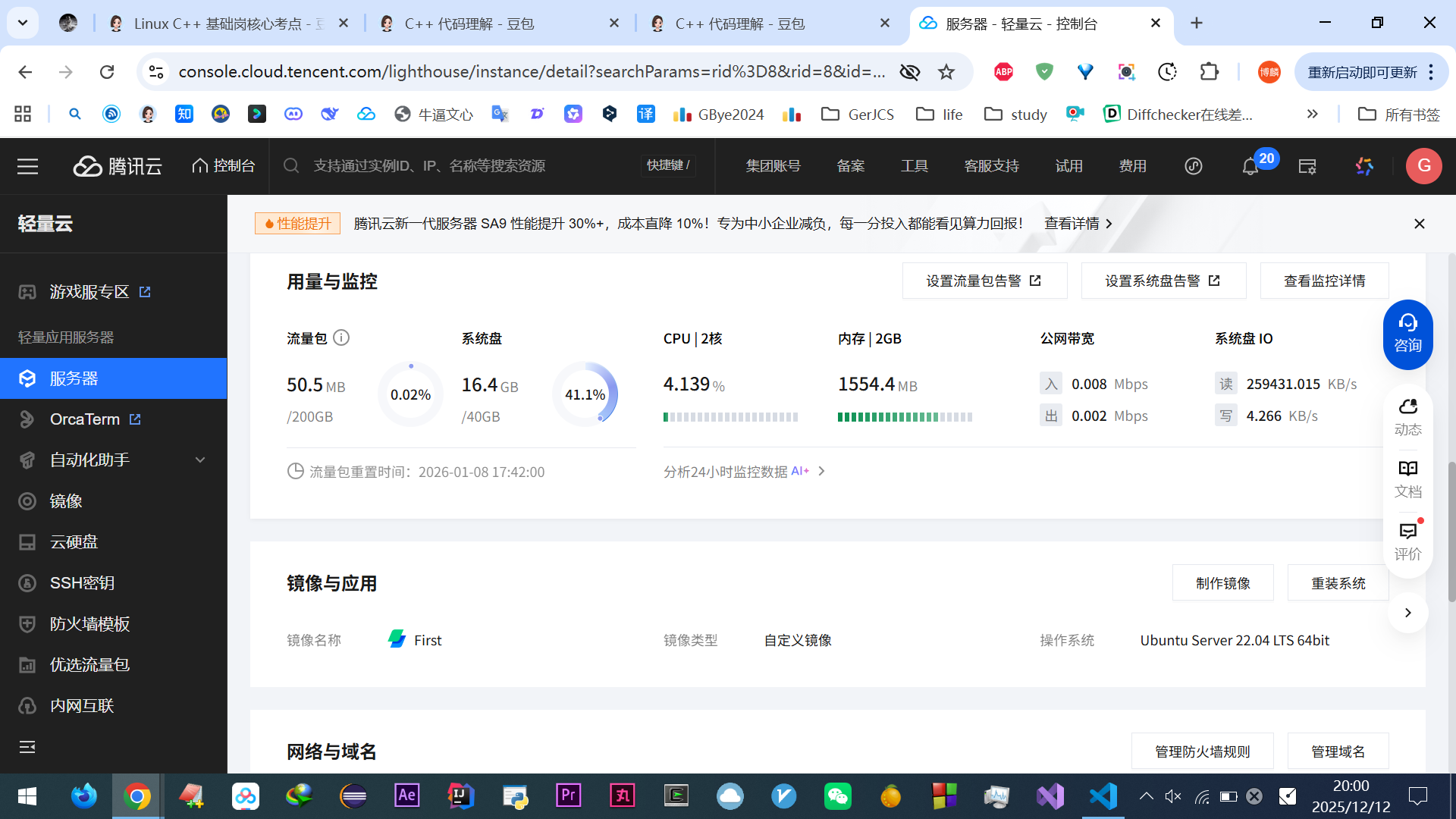The height and width of the screenshot is (819, 1456).
Task: Select 镜像 in the left sidebar
Action: 66,500
